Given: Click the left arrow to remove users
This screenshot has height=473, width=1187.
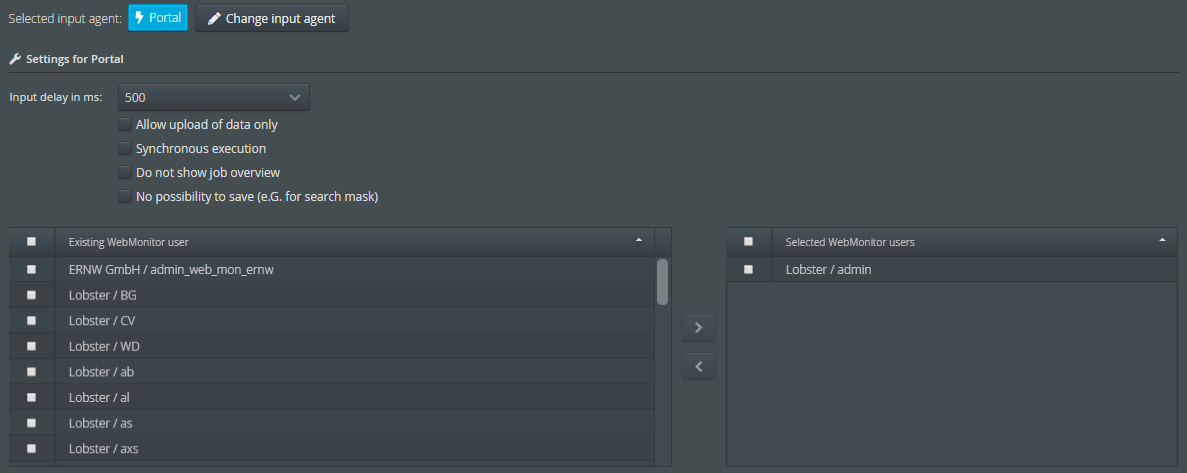Looking at the screenshot, I should (698, 366).
